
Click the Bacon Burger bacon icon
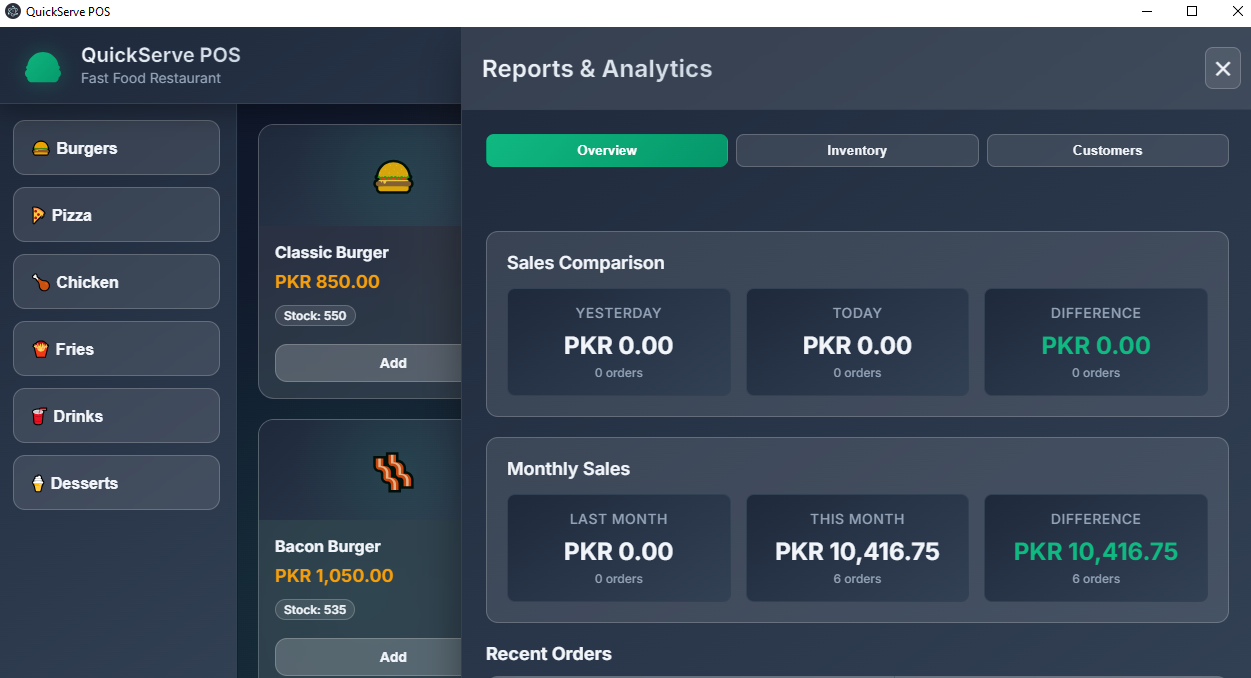coord(393,471)
